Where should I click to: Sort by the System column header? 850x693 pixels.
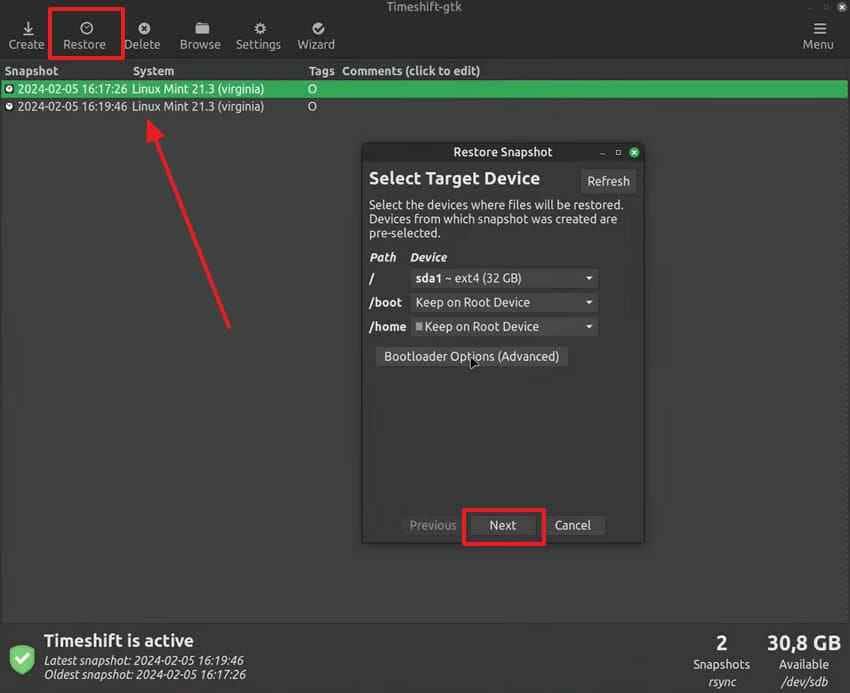pos(154,71)
